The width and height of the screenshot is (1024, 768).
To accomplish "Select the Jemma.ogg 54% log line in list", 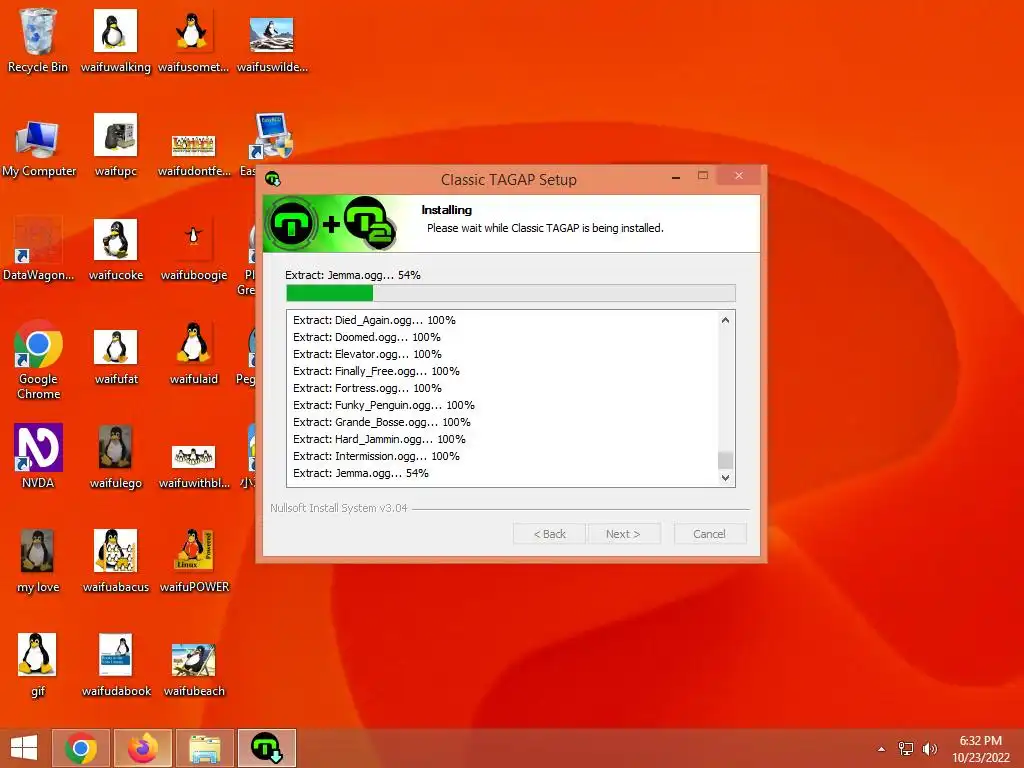I will (x=360, y=473).
